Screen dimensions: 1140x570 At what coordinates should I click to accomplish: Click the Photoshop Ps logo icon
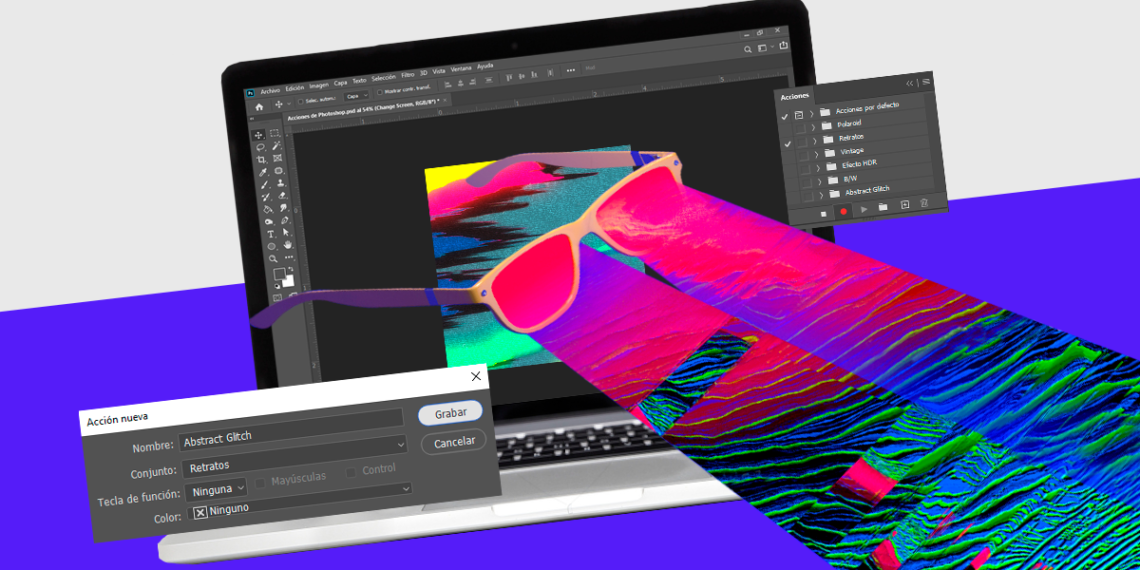(250, 93)
